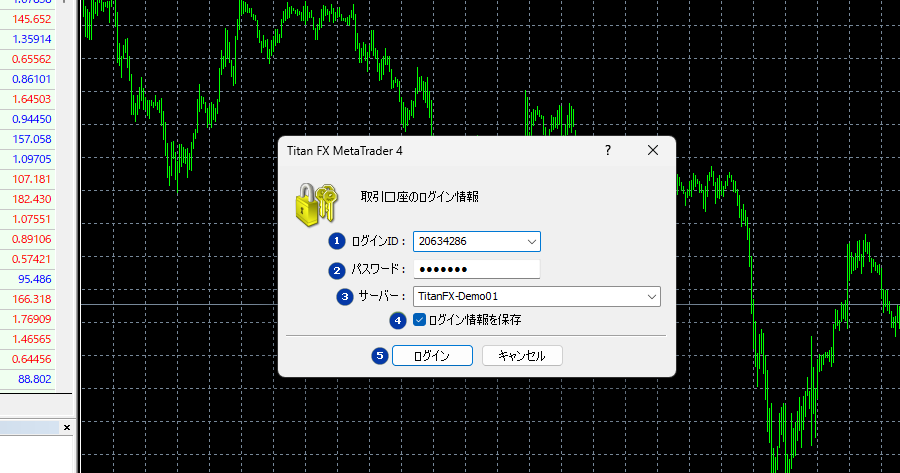Click the 取引口座のログイン情報 heading text
This screenshot has height=473, width=900.
click(x=419, y=197)
